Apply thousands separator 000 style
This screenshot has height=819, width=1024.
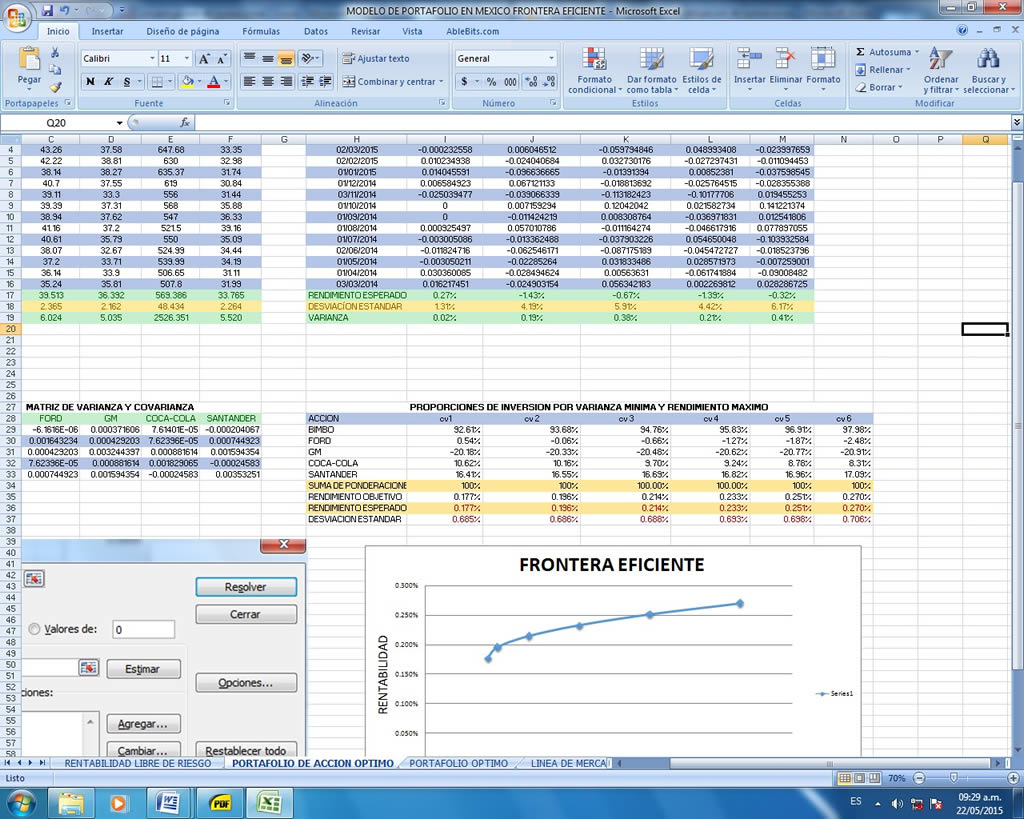coord(510,82)
